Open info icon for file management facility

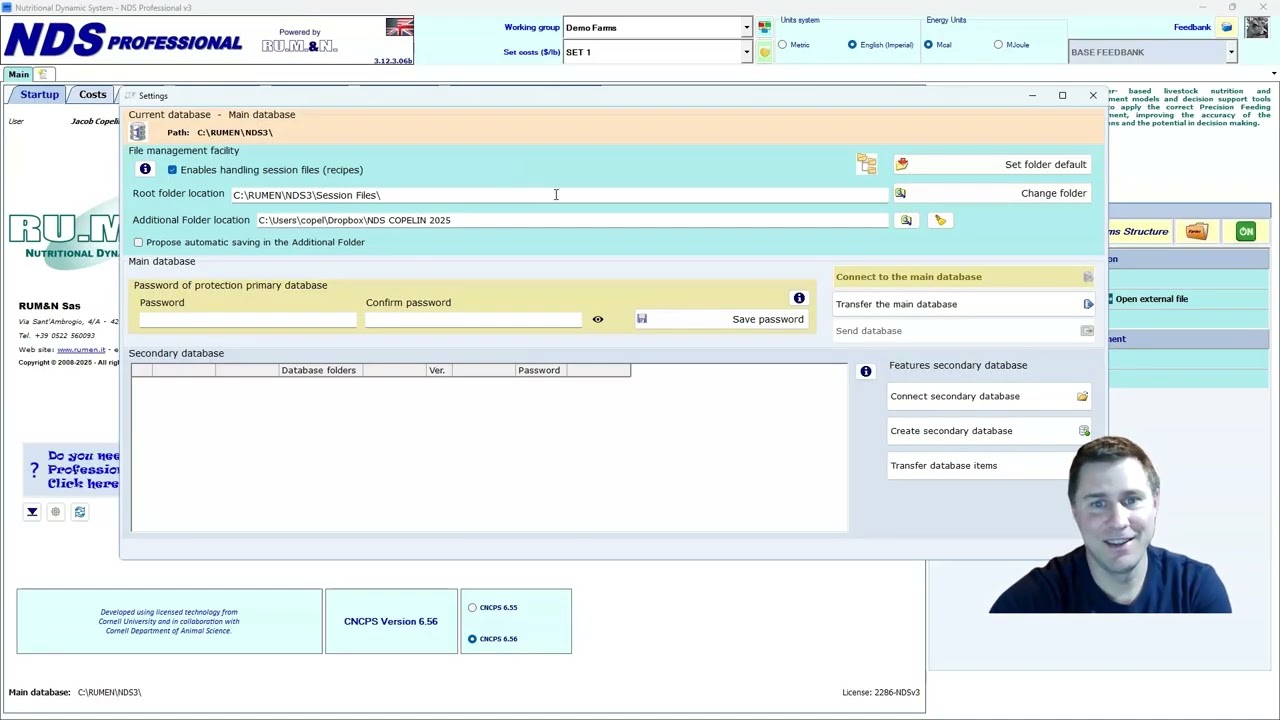(x=145, y=170)
